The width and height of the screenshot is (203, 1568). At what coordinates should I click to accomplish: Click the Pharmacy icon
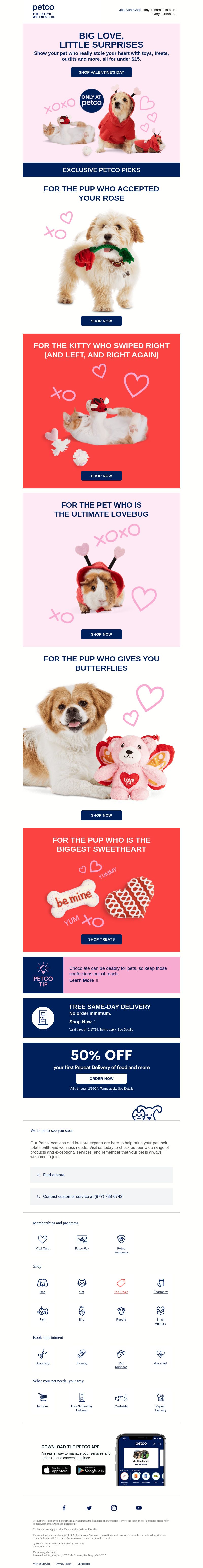tap(160, 1282)
